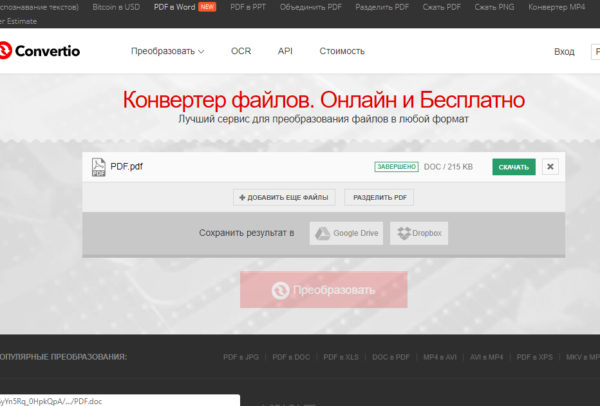Open Bitcoin в USD in top bar
This screenshot has height=406, width=600.
tap(116, 7)
